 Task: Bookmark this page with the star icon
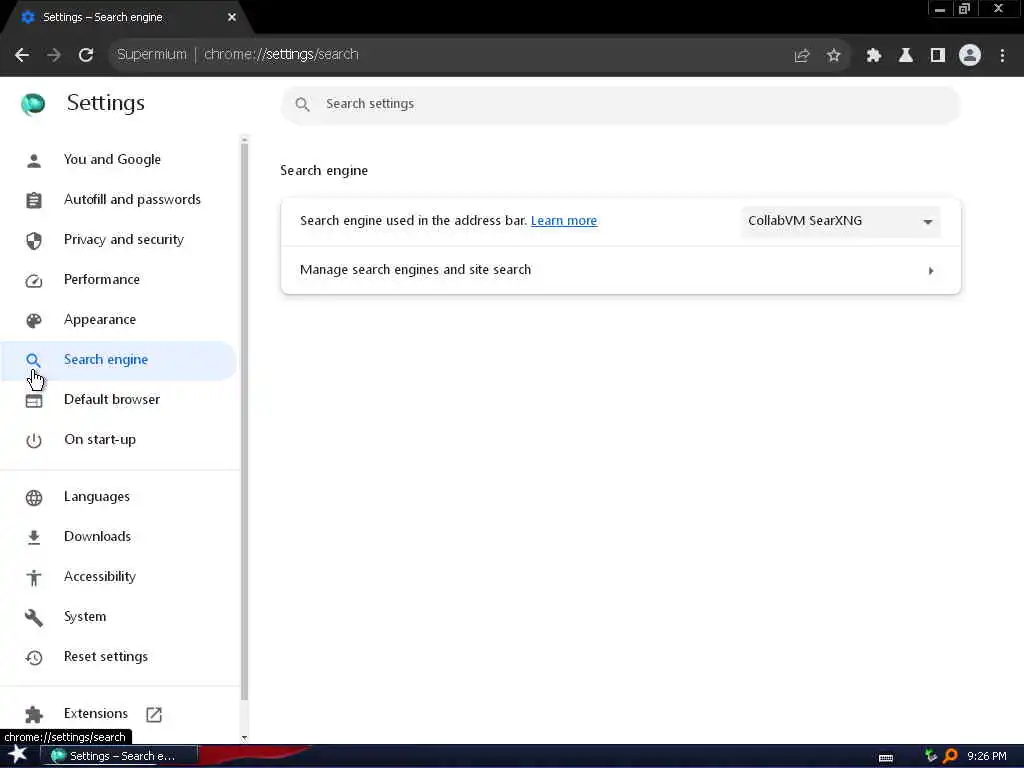(x=833, y=56)
